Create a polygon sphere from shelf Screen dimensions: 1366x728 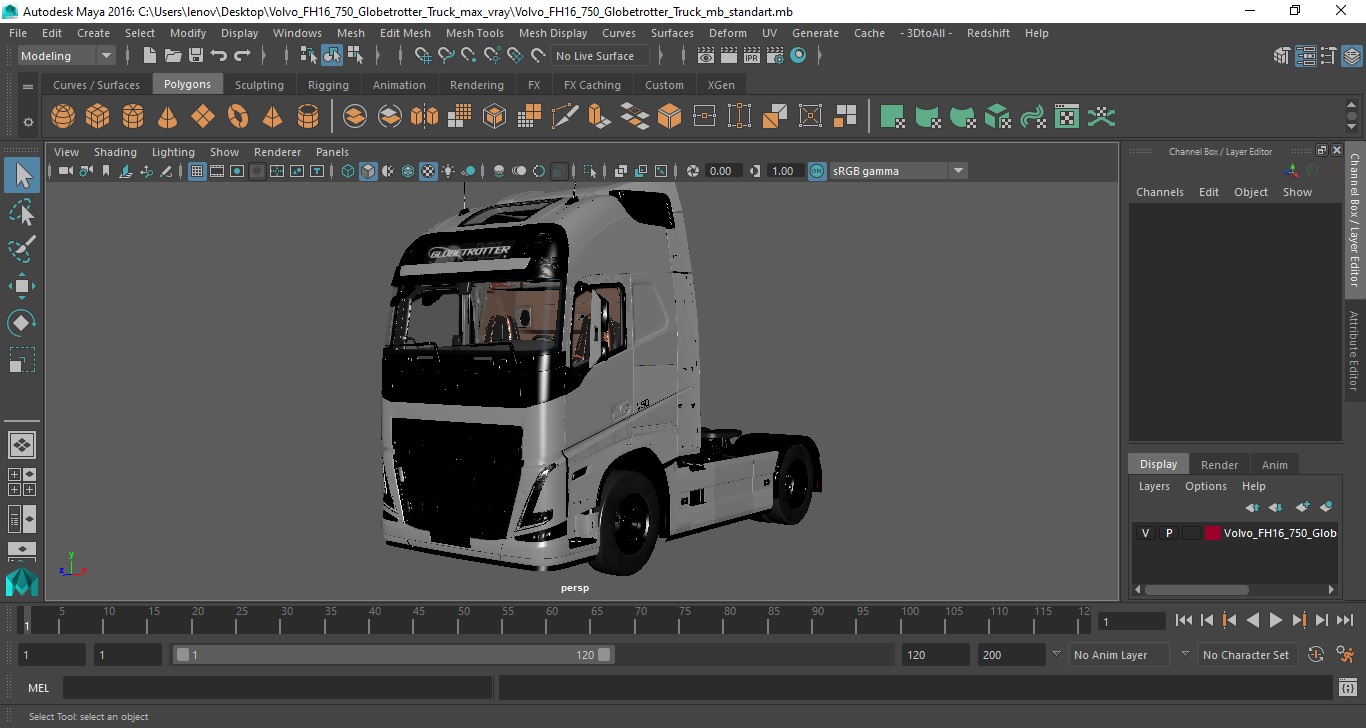(x=63, y=117)
